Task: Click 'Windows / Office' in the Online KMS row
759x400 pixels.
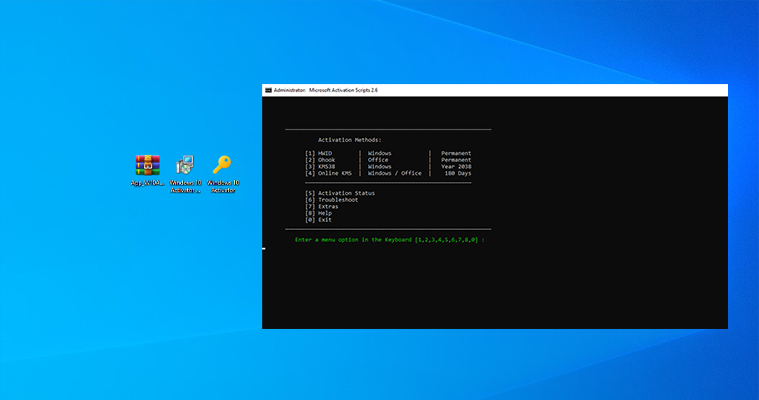Action: click(x=395, y=173)
